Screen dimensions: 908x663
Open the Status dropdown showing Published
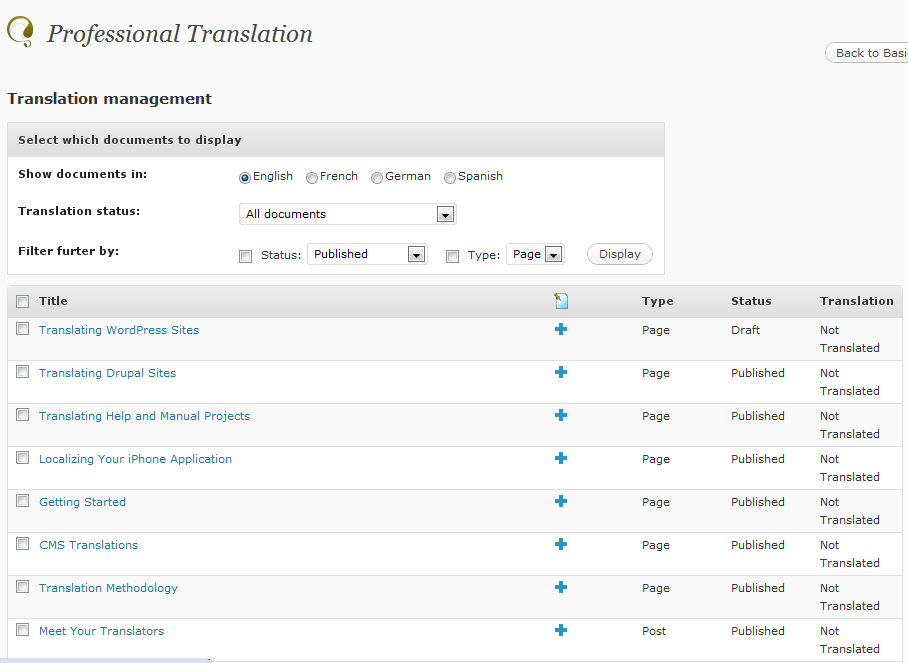[x=367, y=254]
